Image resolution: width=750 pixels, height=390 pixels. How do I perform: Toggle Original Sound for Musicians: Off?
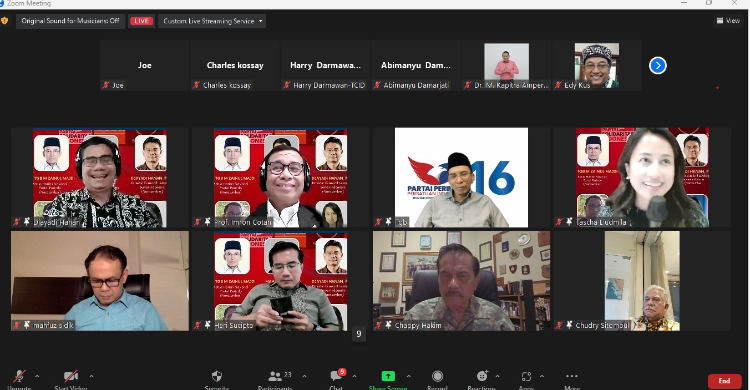tap(70, 21)
